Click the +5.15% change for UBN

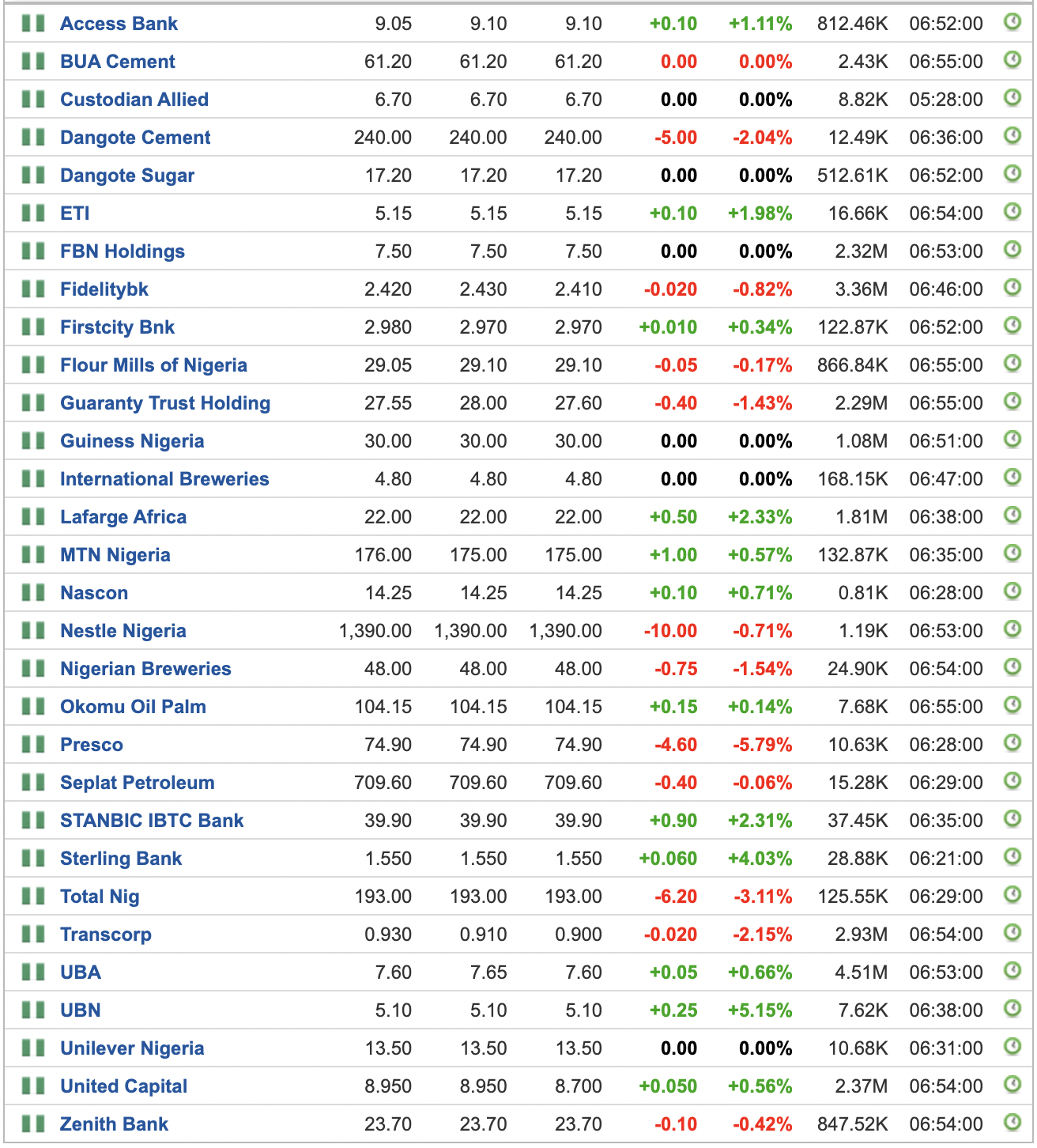[760, 1010]
